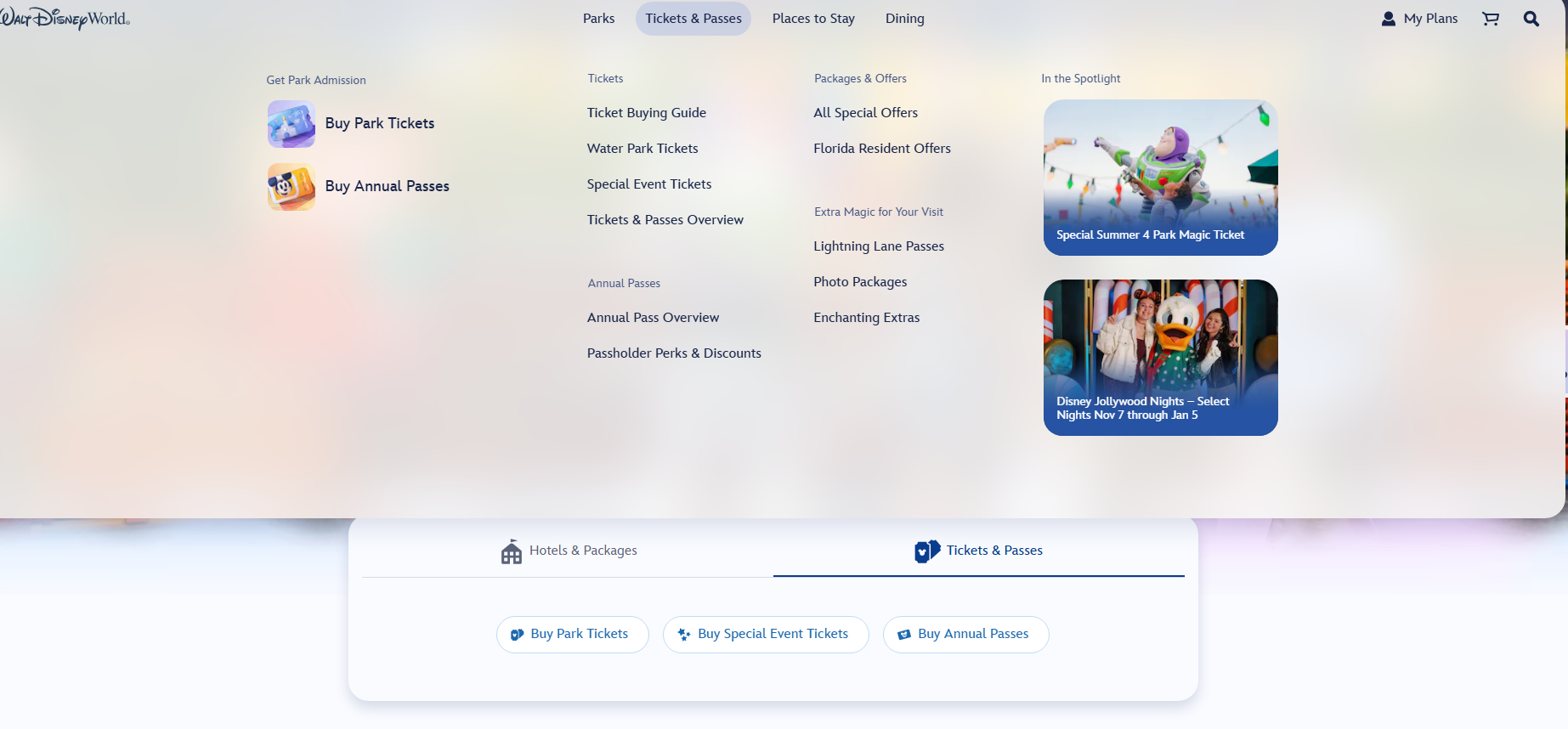Viewport: 1568px width, 729px height.
Task: Open the Dining menu
Action: (905, 19)
